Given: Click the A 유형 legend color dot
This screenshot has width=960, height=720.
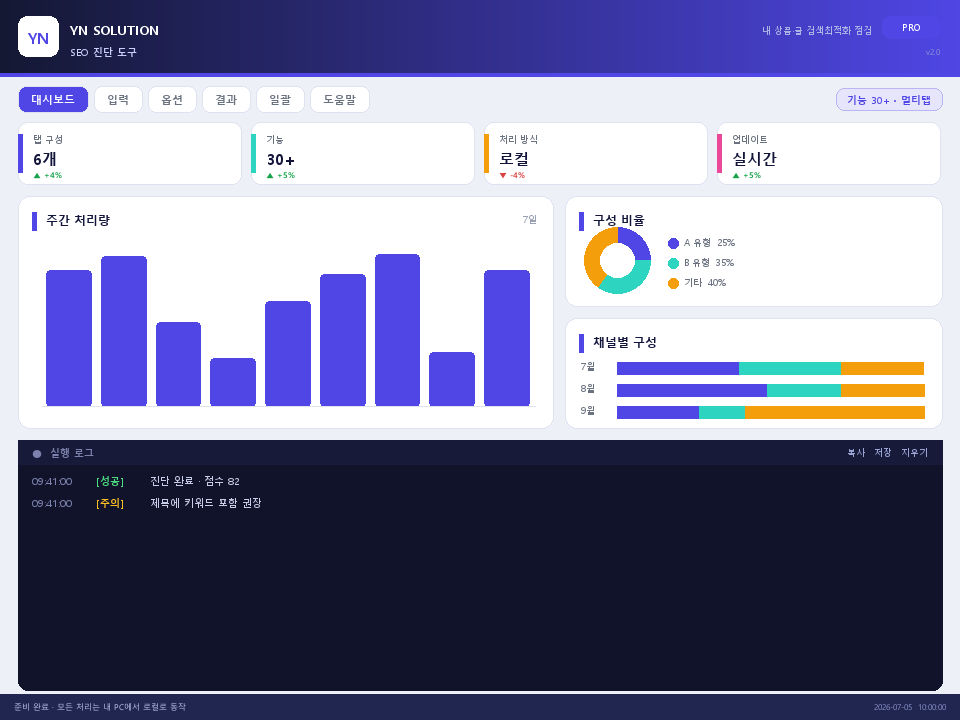Looking at the screenshot, I should click(673, 243).
